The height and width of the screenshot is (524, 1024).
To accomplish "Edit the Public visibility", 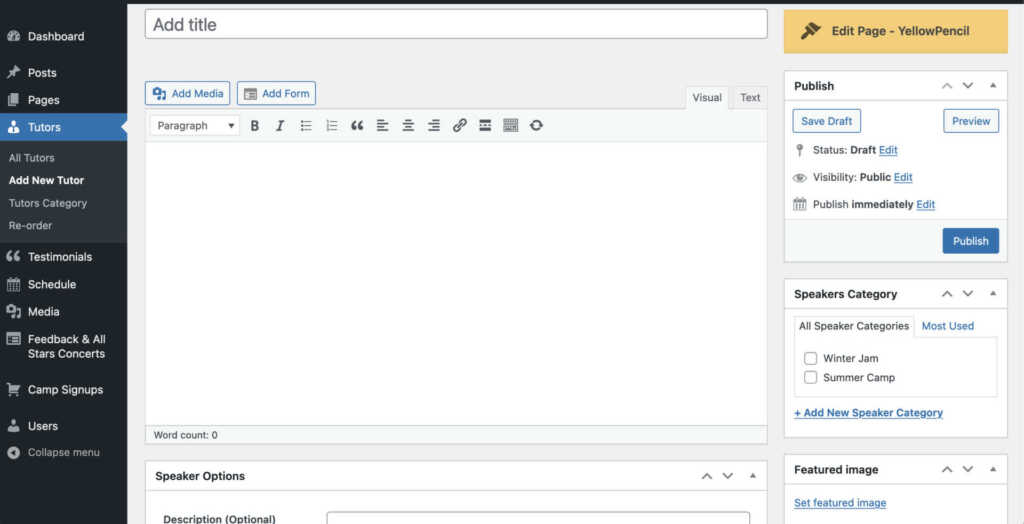I will (903, 178).
